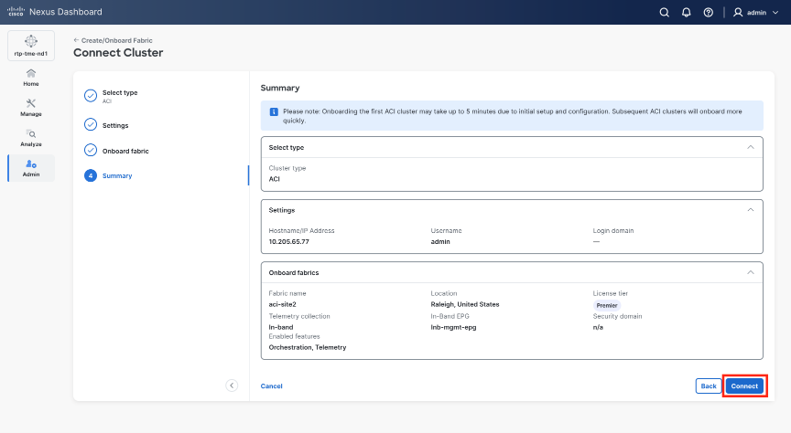
Task: Select the Security domain n/a value
Action: pos(598,327)
